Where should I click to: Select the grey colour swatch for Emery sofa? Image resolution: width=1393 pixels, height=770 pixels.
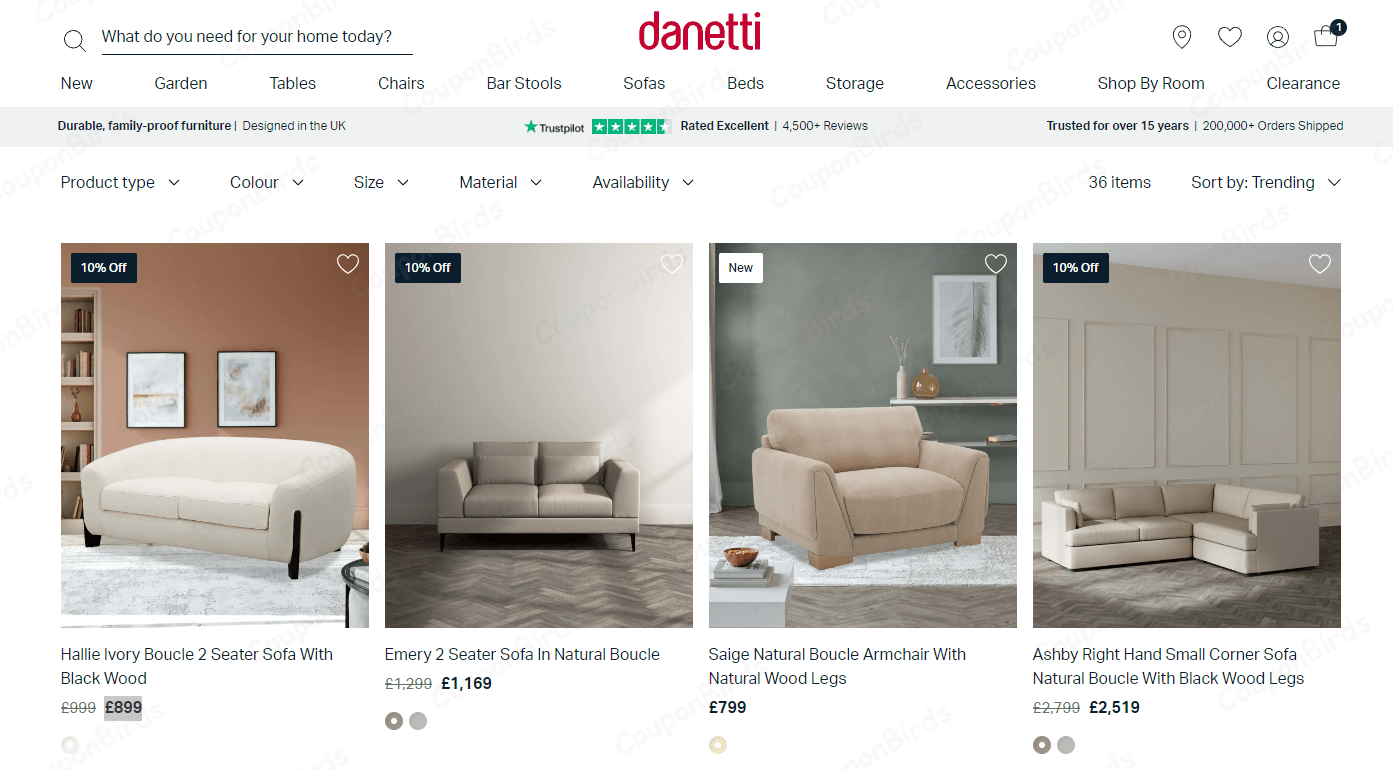pyautogui.click(x=418, y=721)
